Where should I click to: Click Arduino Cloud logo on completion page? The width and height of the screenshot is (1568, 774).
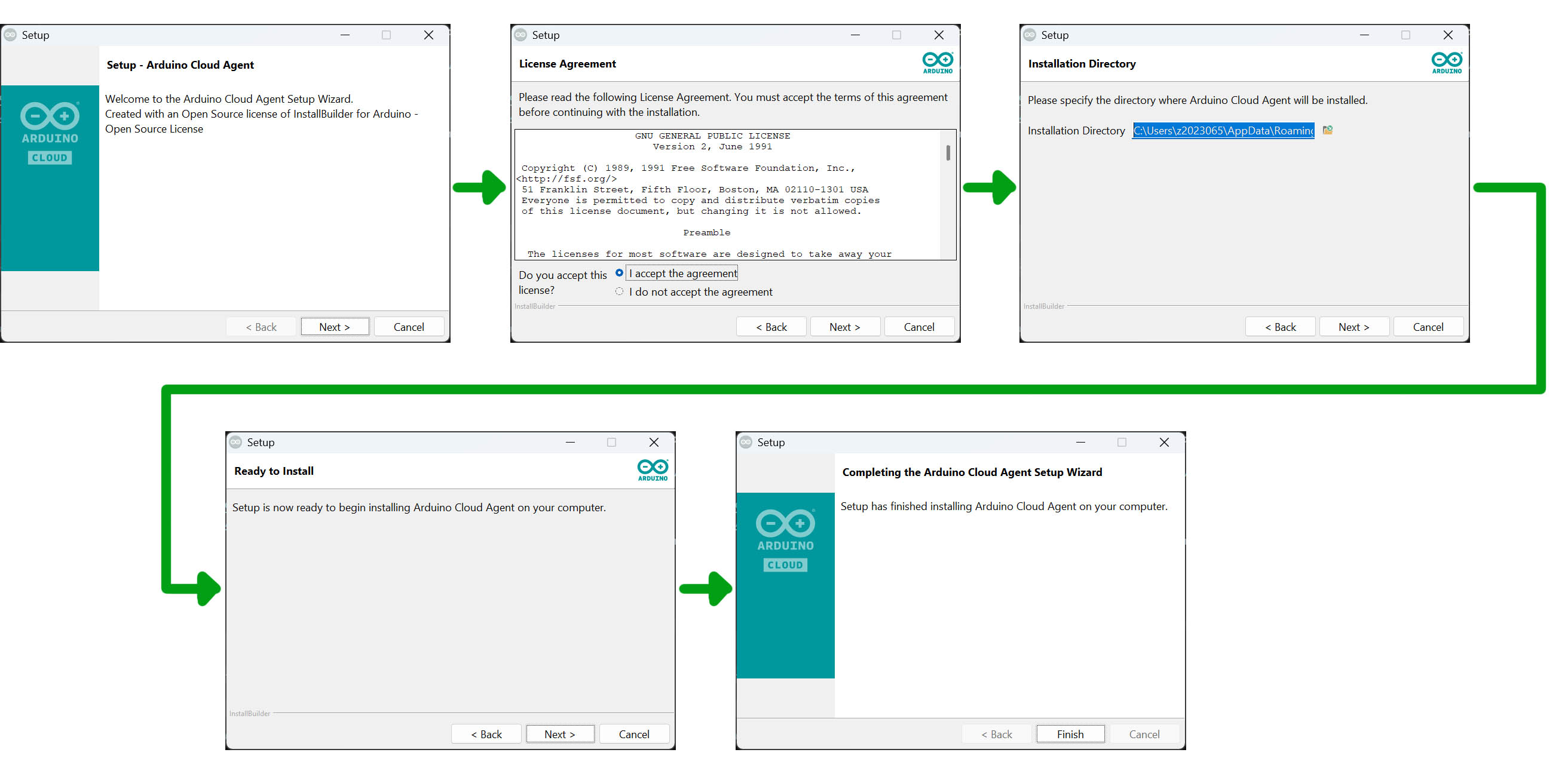pos(785,539)
